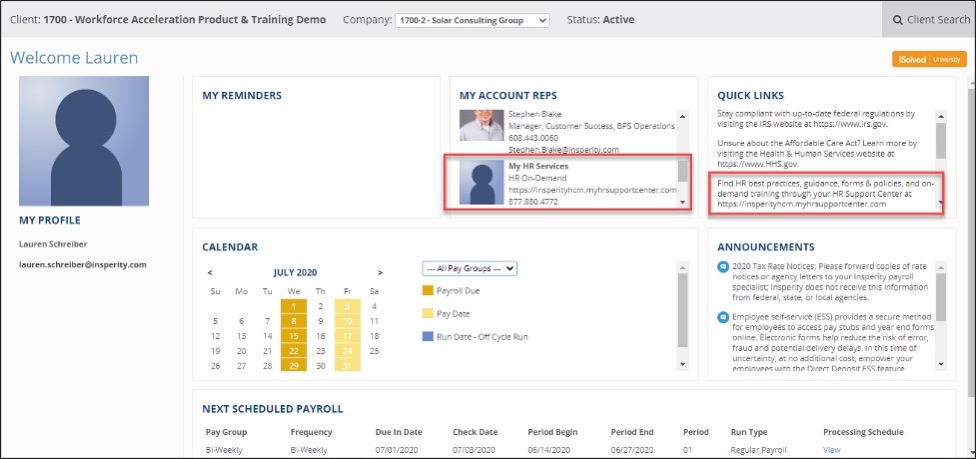Click the first announcement speech bubble icon

[723, 267]
